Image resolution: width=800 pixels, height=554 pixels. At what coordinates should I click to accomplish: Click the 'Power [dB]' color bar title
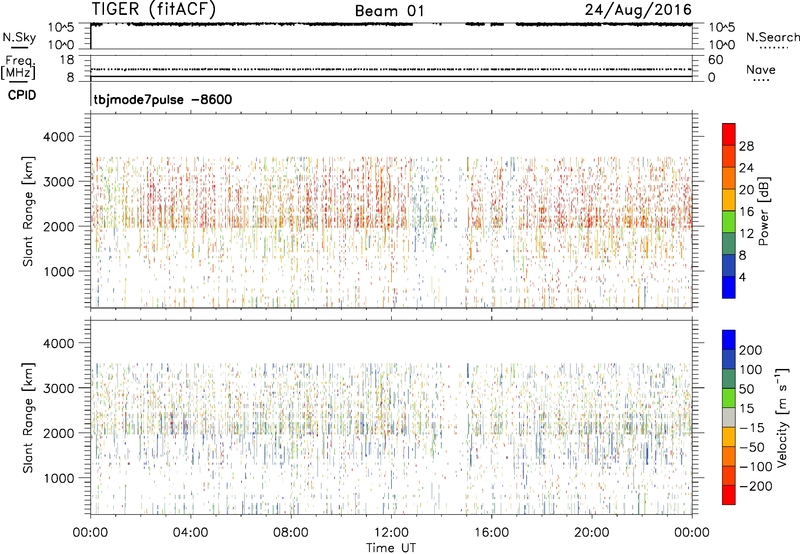click(763, 211)
